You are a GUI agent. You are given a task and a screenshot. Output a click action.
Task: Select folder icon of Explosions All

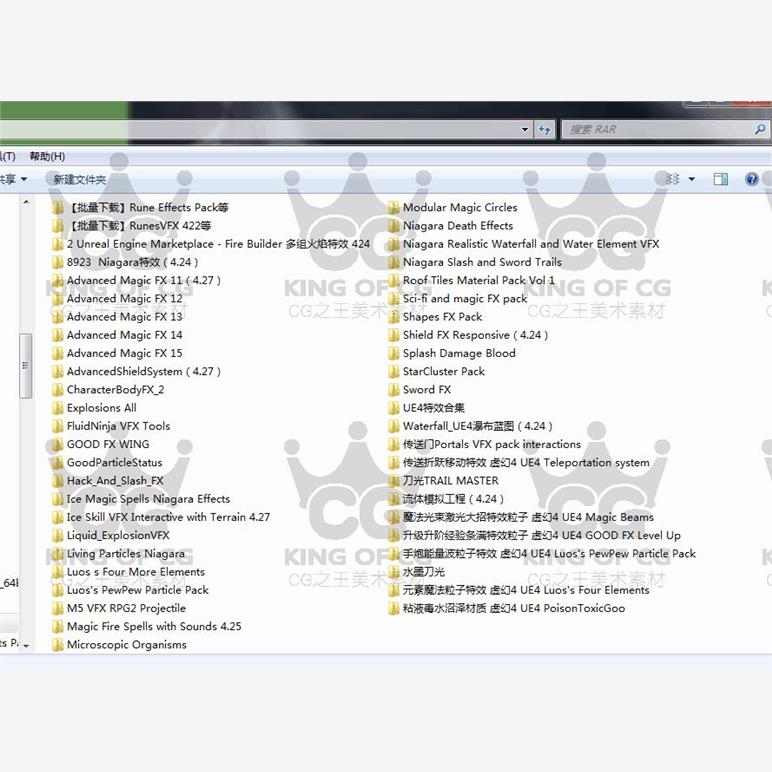coord(58,408)
